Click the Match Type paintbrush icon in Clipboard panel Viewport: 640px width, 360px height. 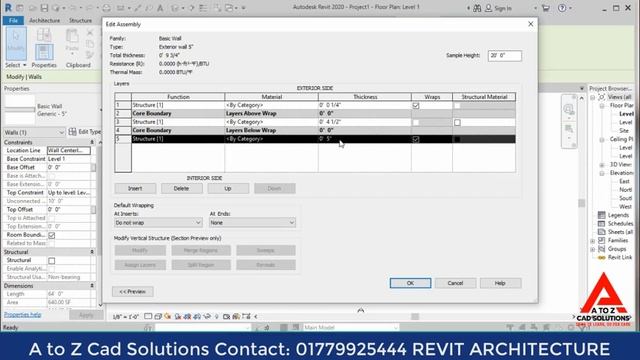[90, 54]
